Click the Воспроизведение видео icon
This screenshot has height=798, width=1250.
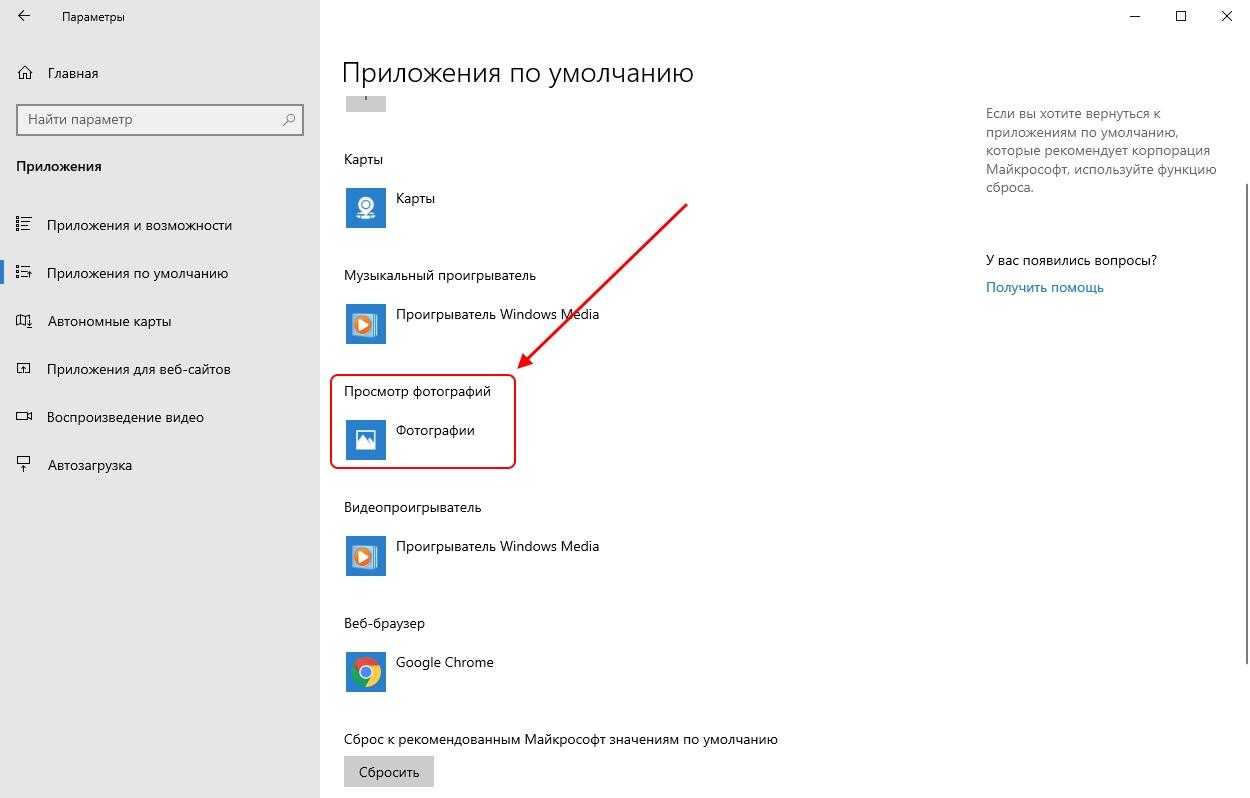coord(25,417)
